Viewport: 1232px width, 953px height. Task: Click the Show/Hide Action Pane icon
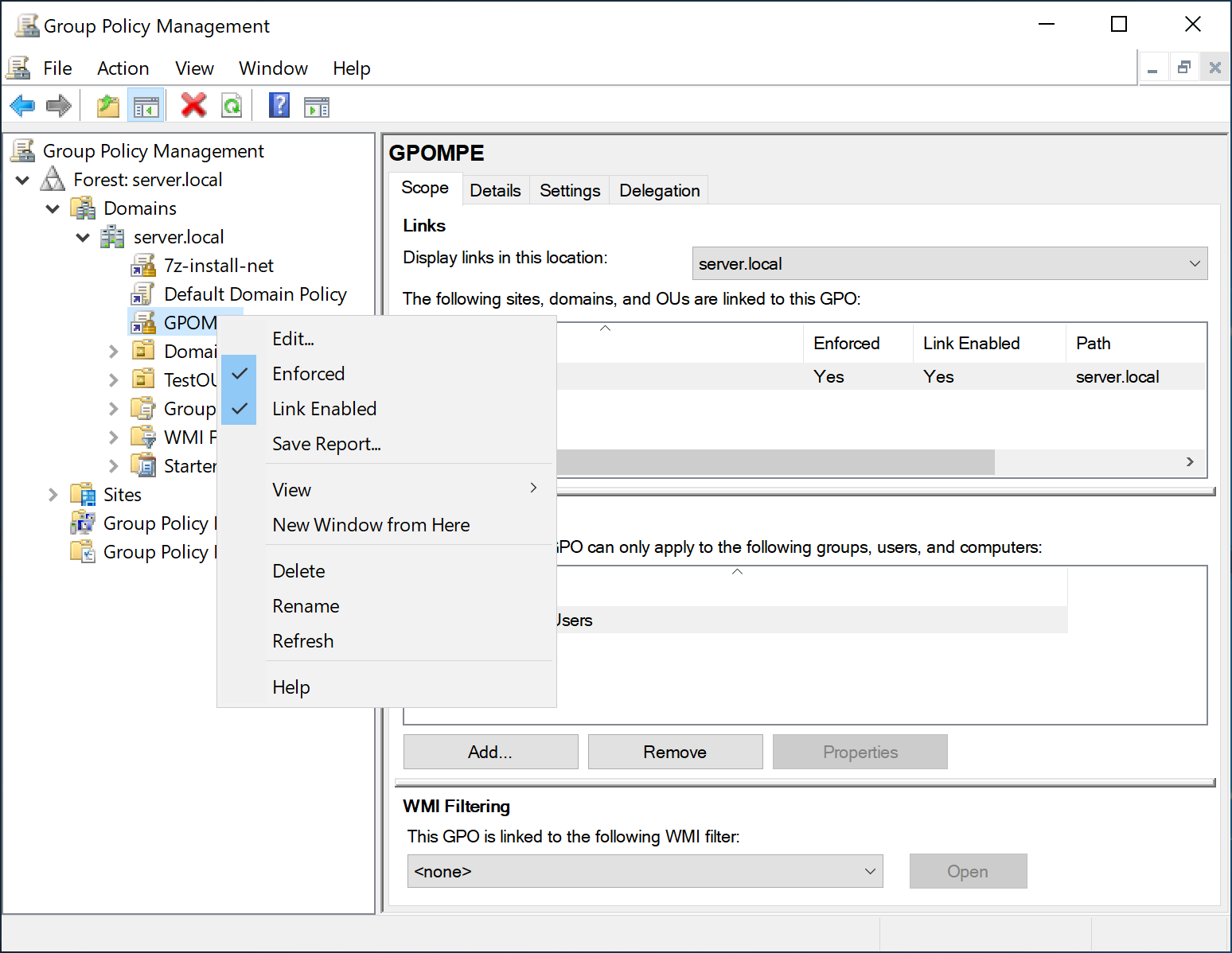[x=317, y=105]
